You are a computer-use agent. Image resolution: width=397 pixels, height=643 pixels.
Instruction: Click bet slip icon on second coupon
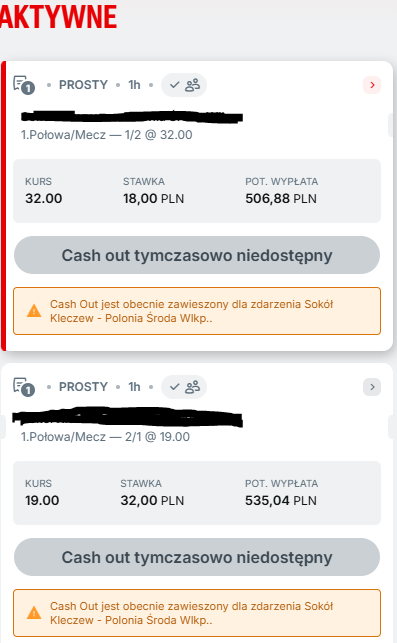tap(24, 387)
